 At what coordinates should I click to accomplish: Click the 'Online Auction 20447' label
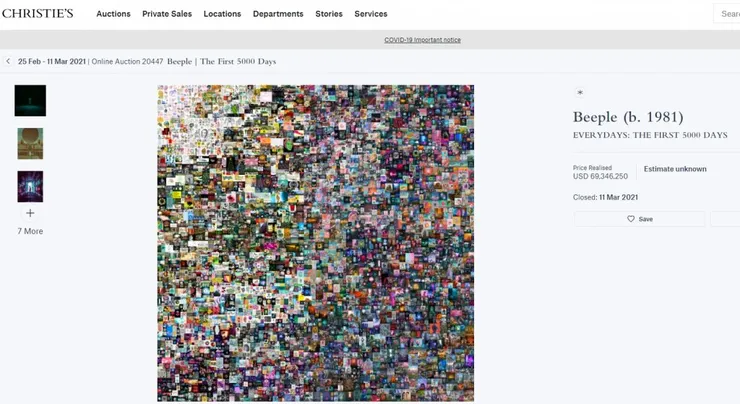point(127,61)
